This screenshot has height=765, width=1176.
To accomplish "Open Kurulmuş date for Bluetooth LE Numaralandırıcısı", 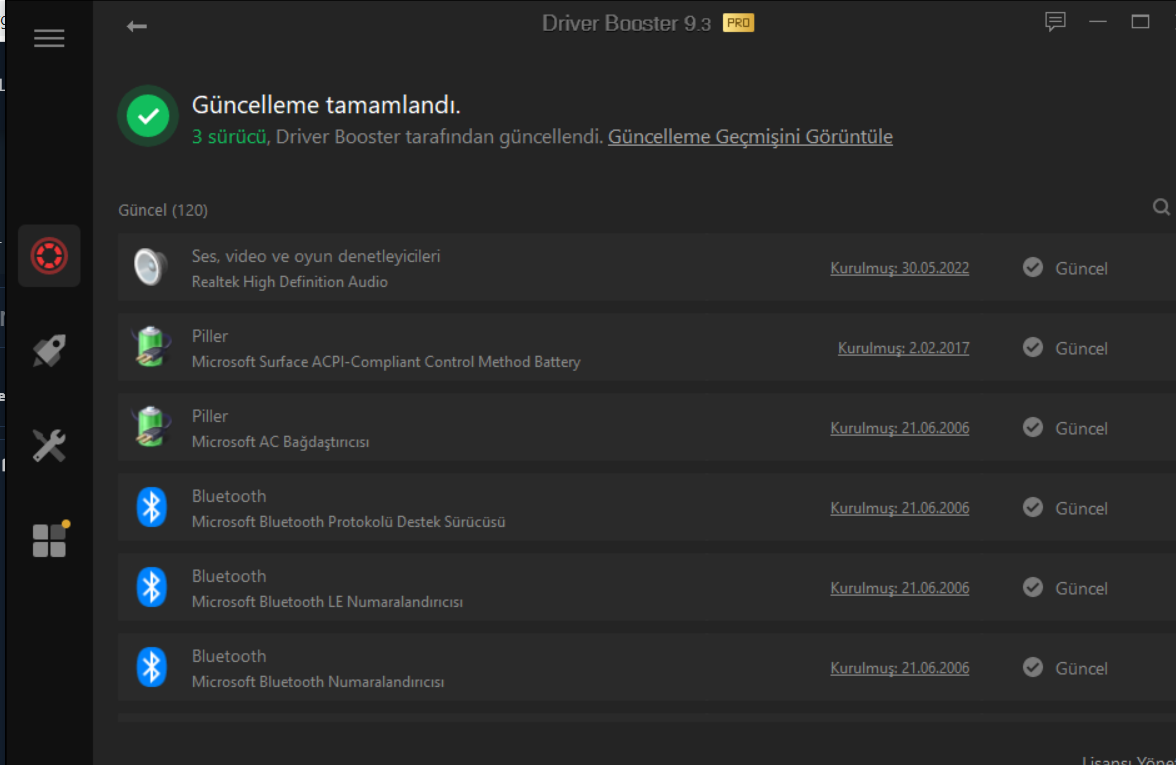I will tap(899, 588).
